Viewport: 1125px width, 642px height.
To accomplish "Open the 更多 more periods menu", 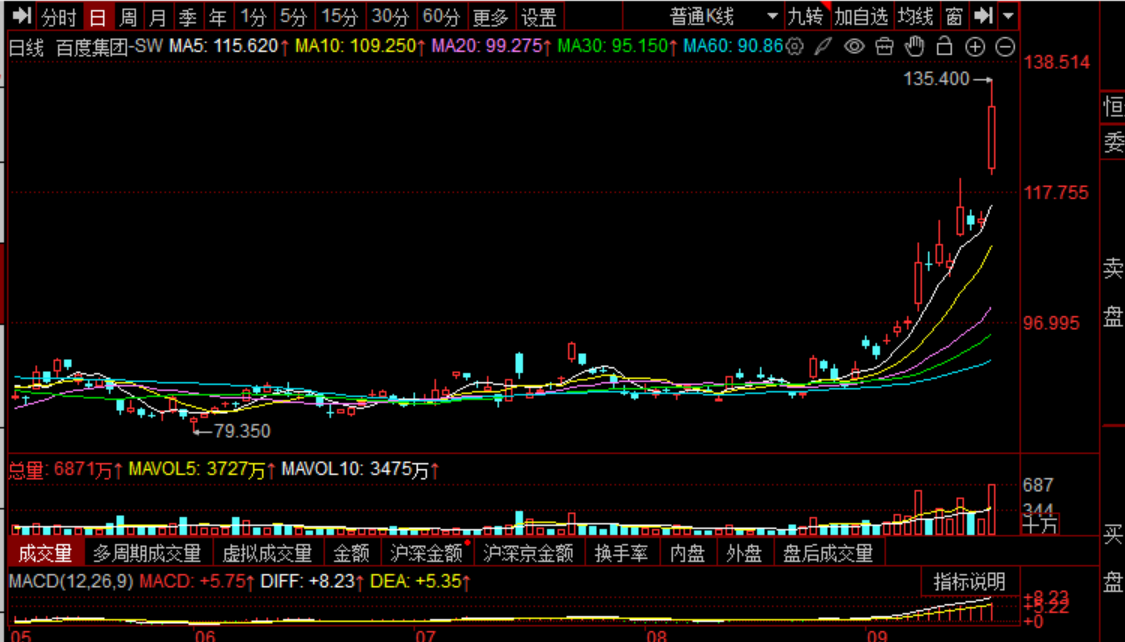I will (x=491, y=16).
